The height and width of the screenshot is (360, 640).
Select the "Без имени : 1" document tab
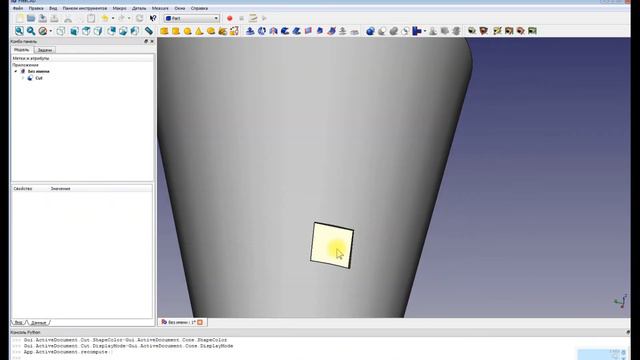[x=182, y=322]
